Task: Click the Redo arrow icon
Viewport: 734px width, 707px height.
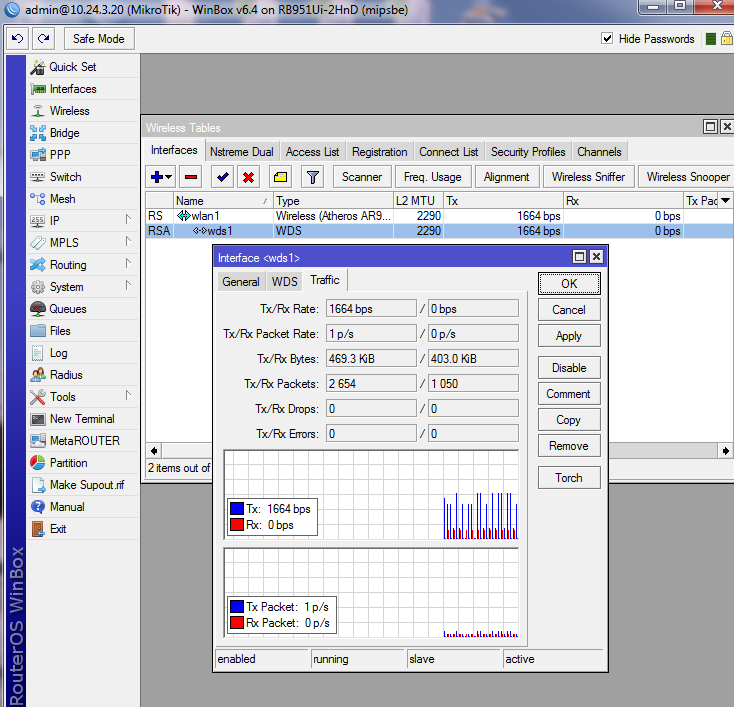Action: tap(44, 38)
